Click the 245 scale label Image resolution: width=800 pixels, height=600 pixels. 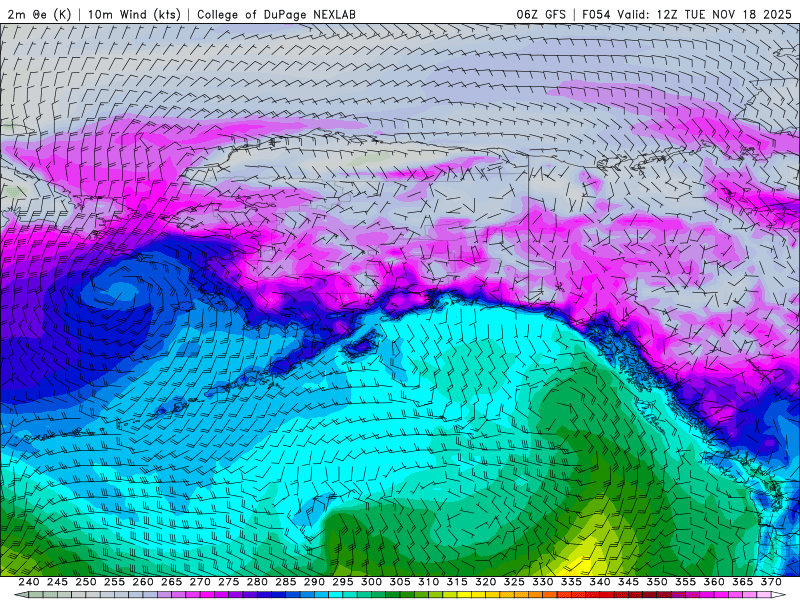tap(57, 582)
